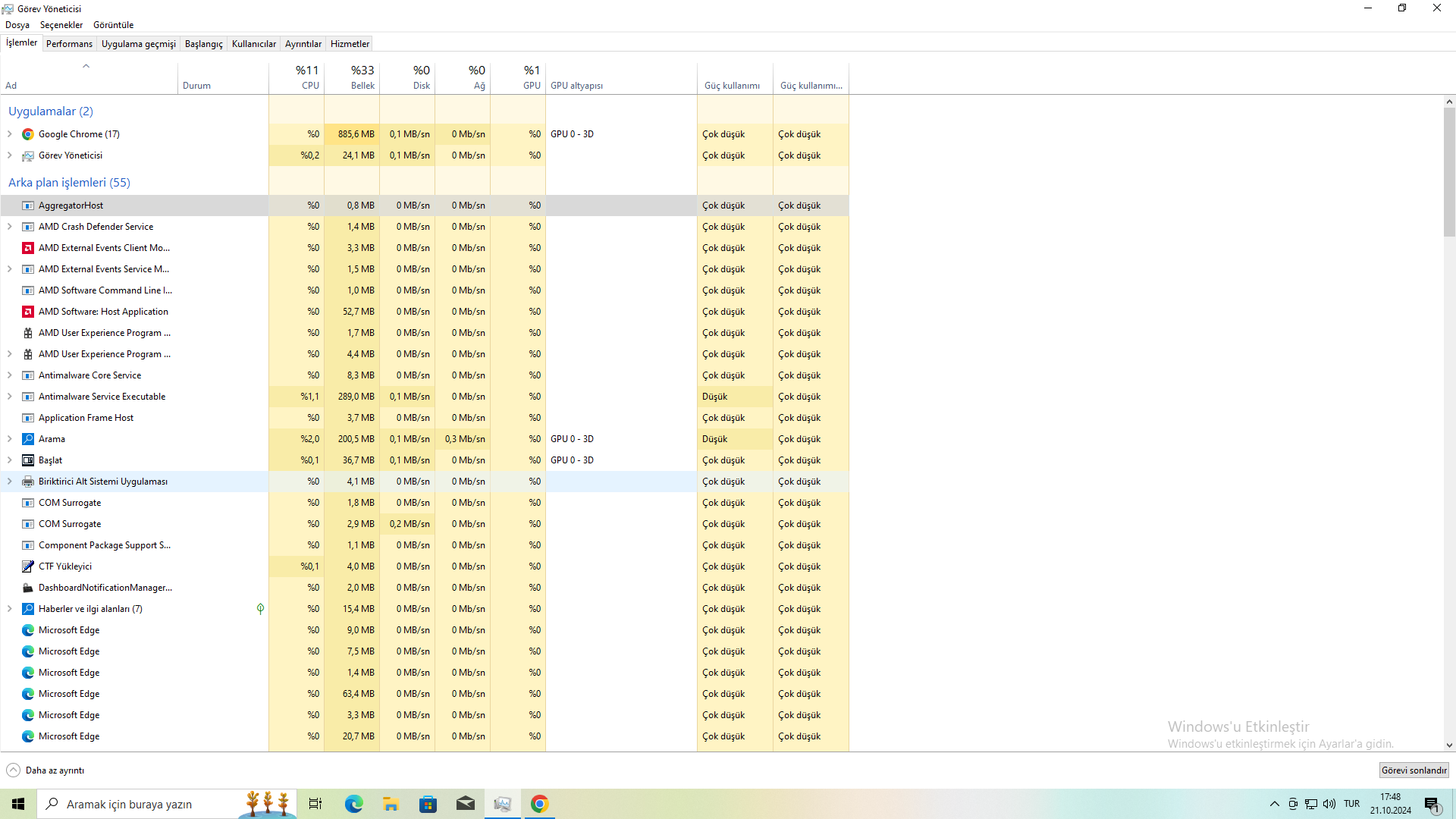Switch to Chrome on the taskbar
Screen dimensions: 1456x819
tap(539, 804)
